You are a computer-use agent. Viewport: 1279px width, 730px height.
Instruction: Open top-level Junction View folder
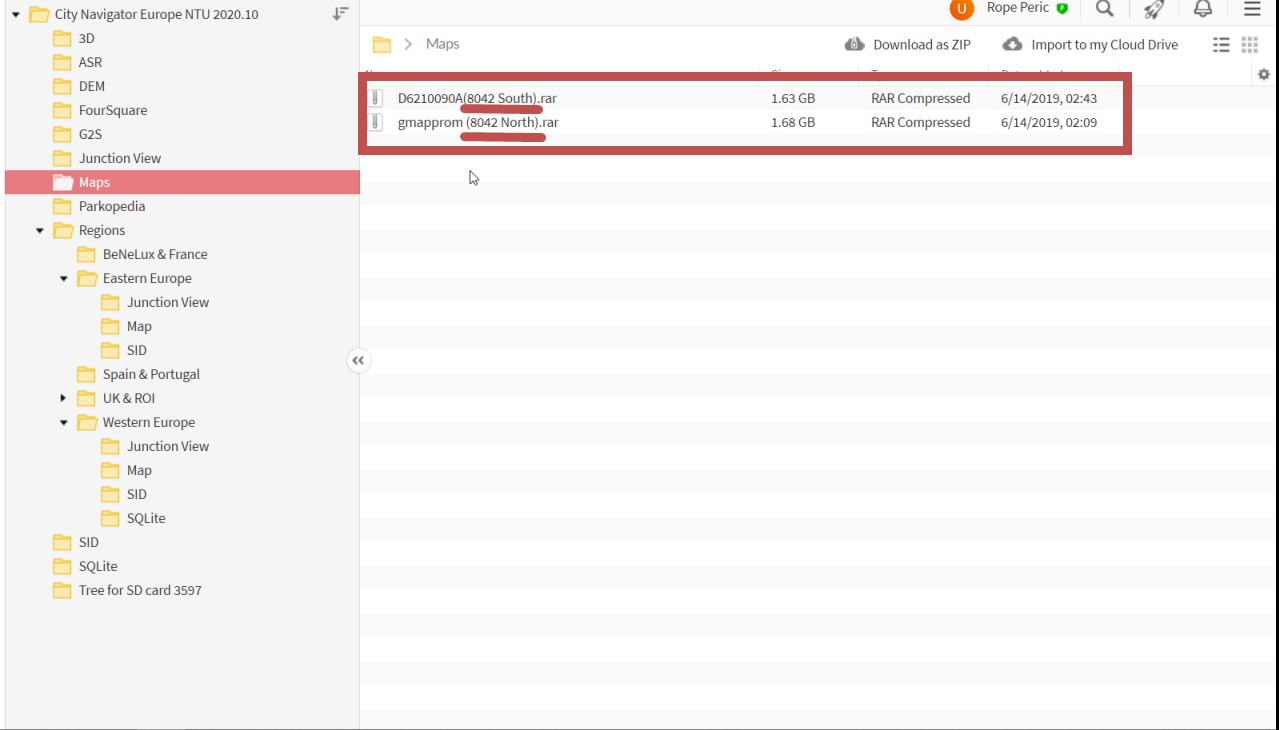[x=107, y=158]
